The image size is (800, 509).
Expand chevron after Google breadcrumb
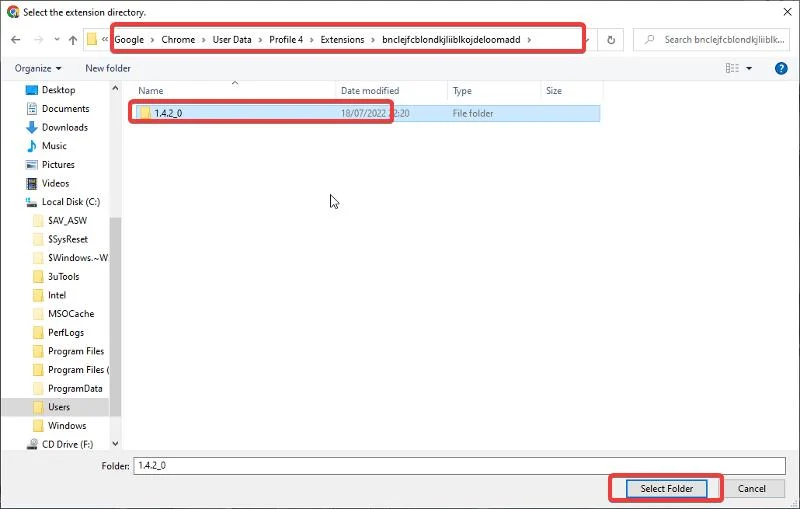(x=152, y=40)
